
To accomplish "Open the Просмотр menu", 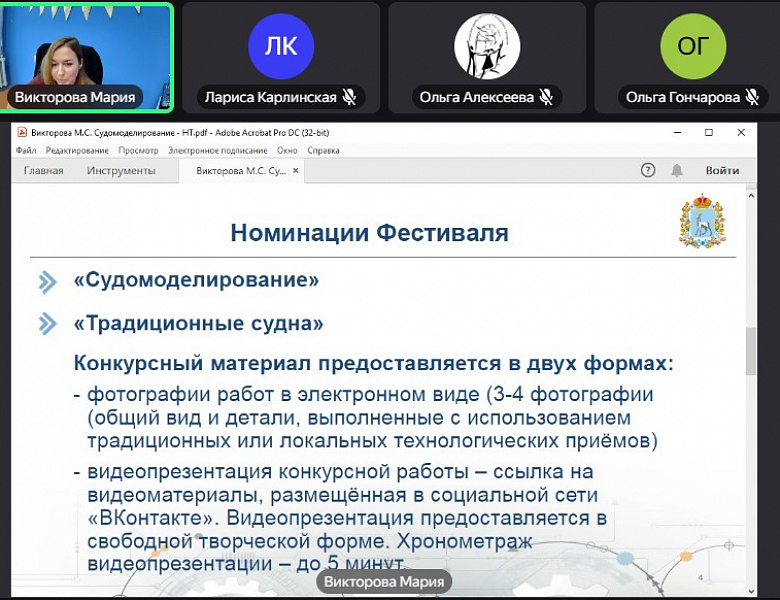I will (138, 150).
